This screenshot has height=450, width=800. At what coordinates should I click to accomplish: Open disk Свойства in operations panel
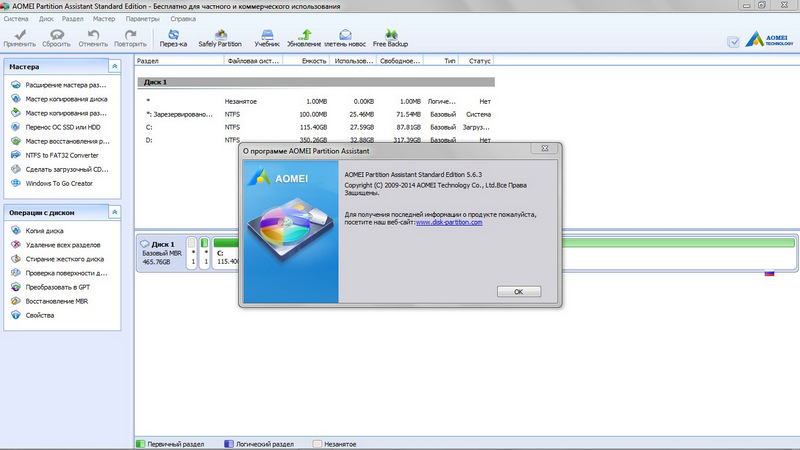[x=40, y=315]
